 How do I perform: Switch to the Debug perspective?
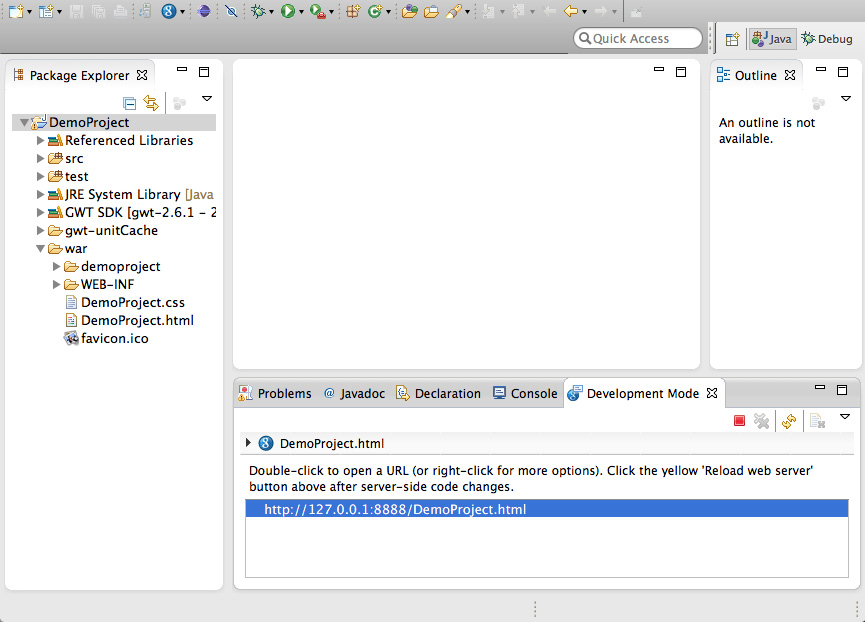[x=827, y=39]
